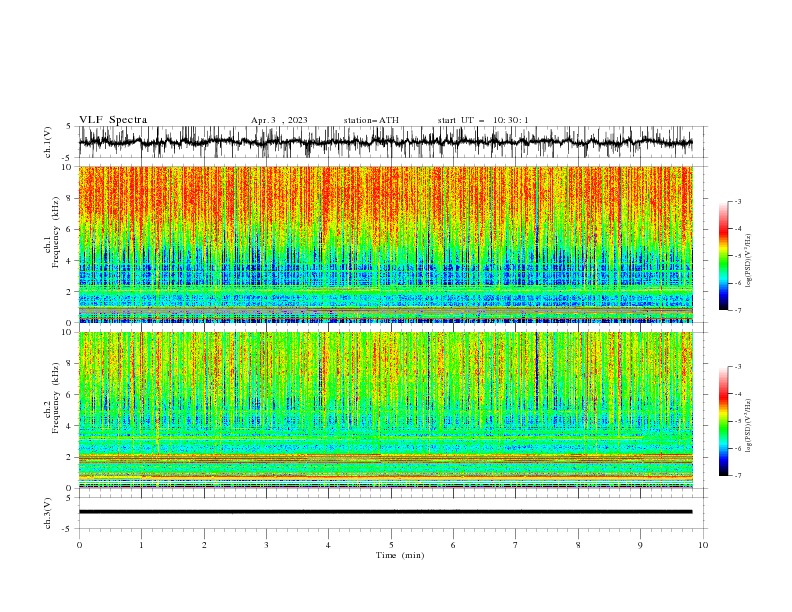This screenshot has width=792, height=612.
Task: Click the "-5" tick on ch.1(V) axis
Action: point(67,158)
